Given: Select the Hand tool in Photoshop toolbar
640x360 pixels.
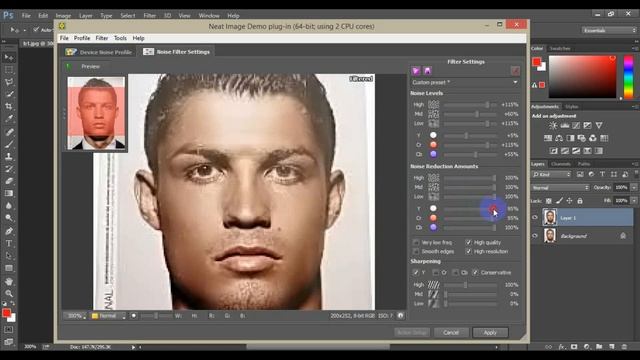Looking at the screenshot, I should pos(9,281).
